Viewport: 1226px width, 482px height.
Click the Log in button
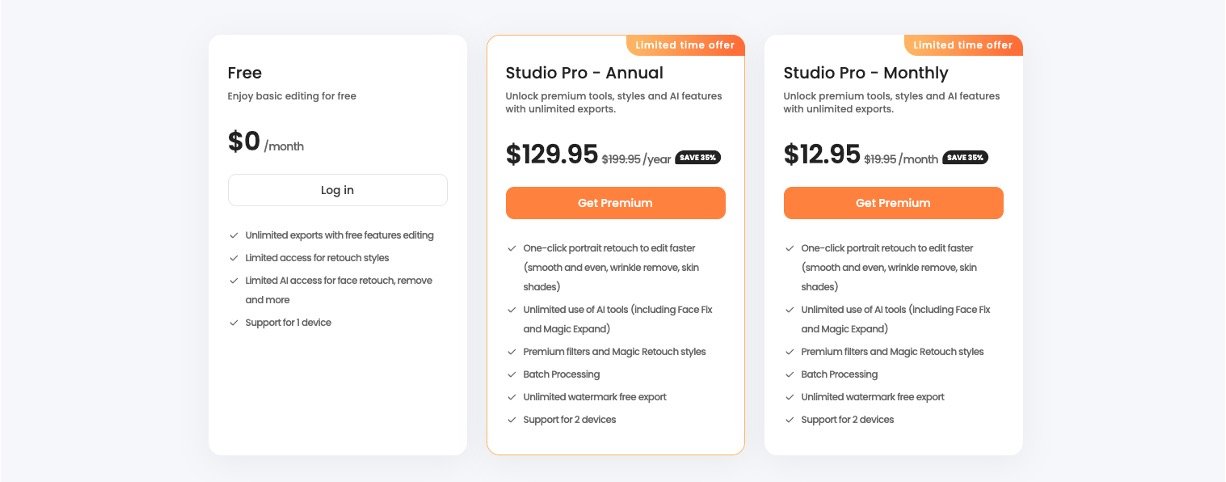337,190
